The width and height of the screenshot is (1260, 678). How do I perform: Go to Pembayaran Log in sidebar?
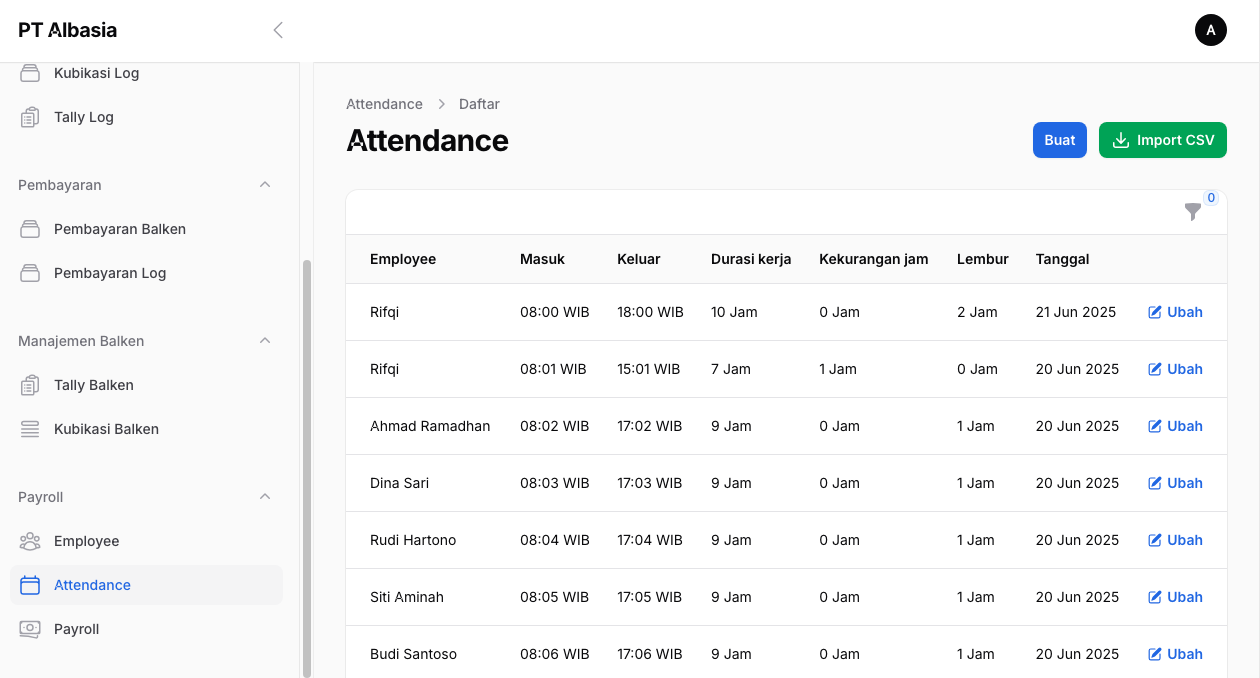point(110,273)
